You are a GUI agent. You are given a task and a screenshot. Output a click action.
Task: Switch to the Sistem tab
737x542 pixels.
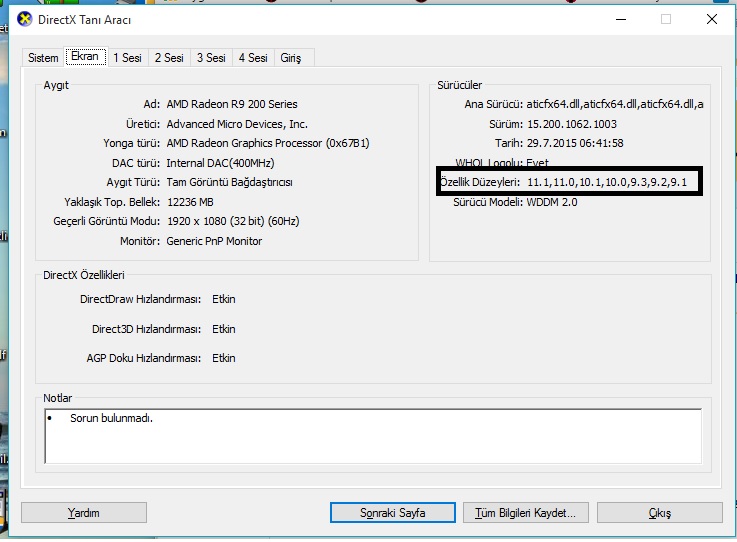pyautogui.click(x=43, y=58)
